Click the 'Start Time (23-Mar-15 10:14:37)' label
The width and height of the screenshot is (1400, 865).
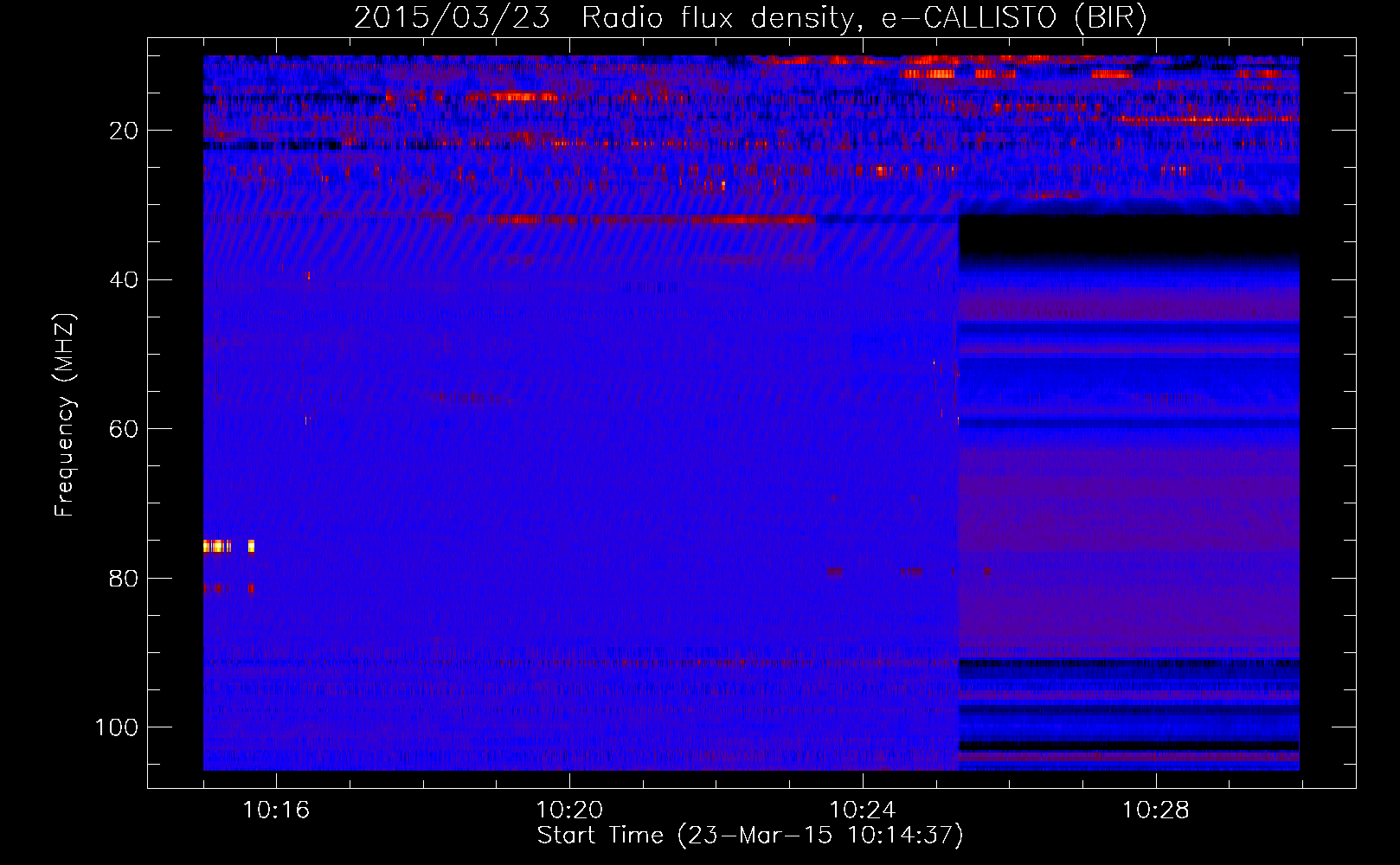(x=750, y=836)
